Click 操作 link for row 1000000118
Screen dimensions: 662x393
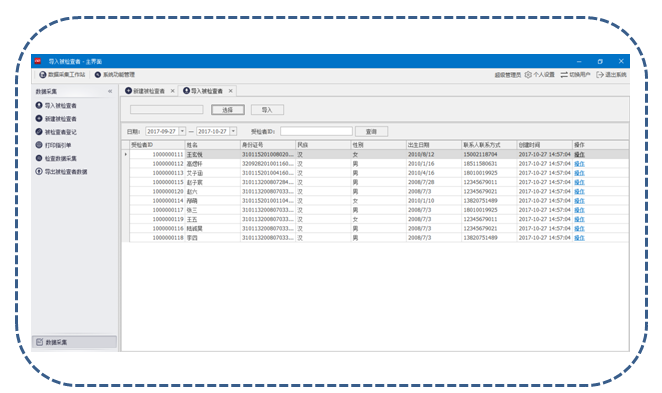click(579, 238)
